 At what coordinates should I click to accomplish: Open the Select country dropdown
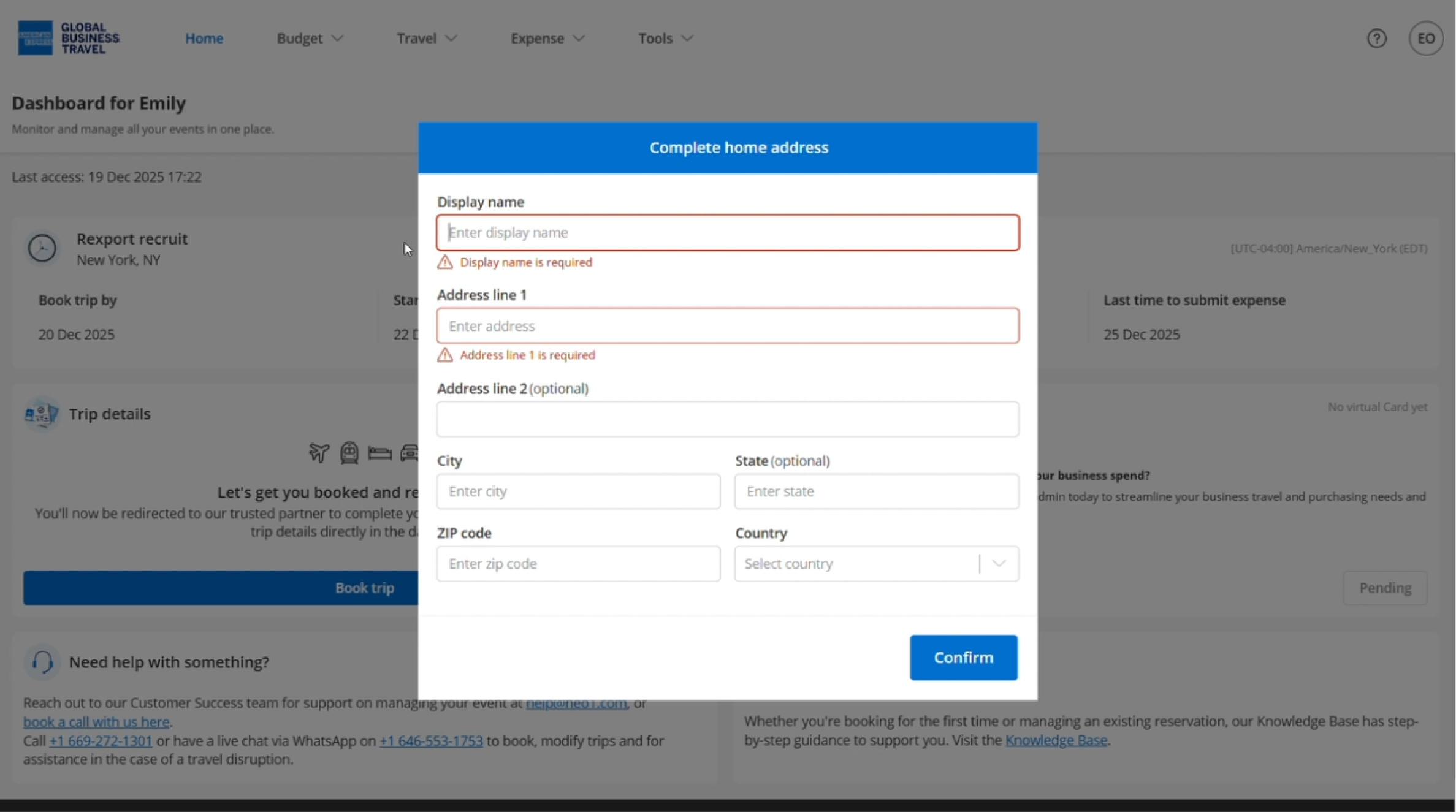point(876,564)
